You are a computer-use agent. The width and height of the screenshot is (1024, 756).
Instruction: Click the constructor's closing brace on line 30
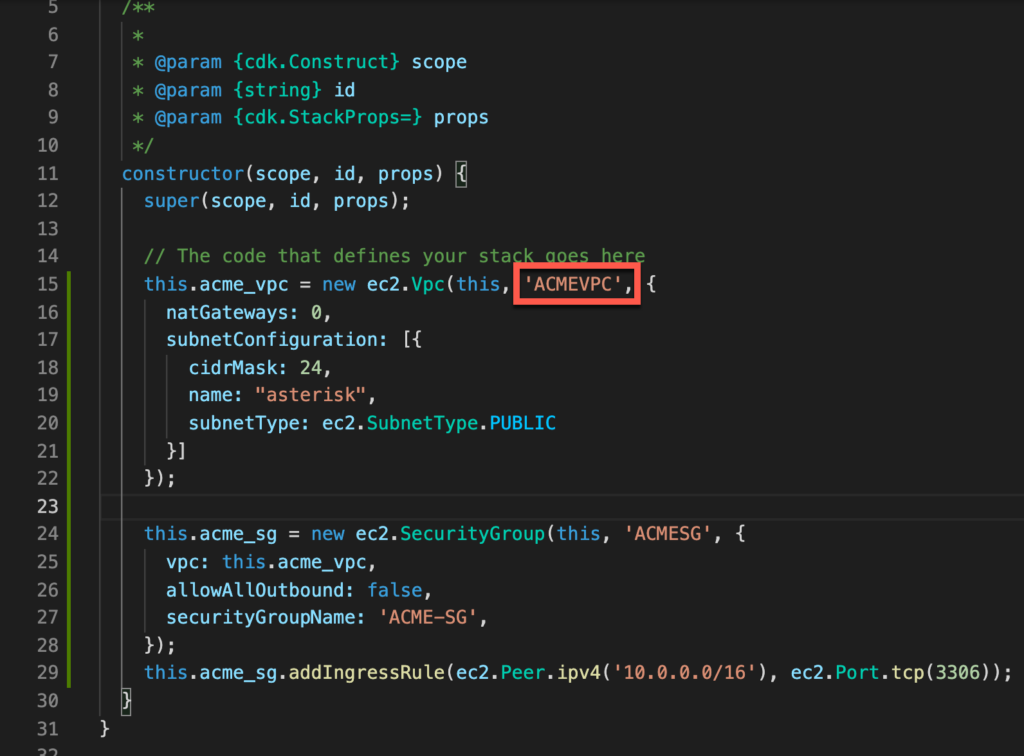tap(126, 701)
